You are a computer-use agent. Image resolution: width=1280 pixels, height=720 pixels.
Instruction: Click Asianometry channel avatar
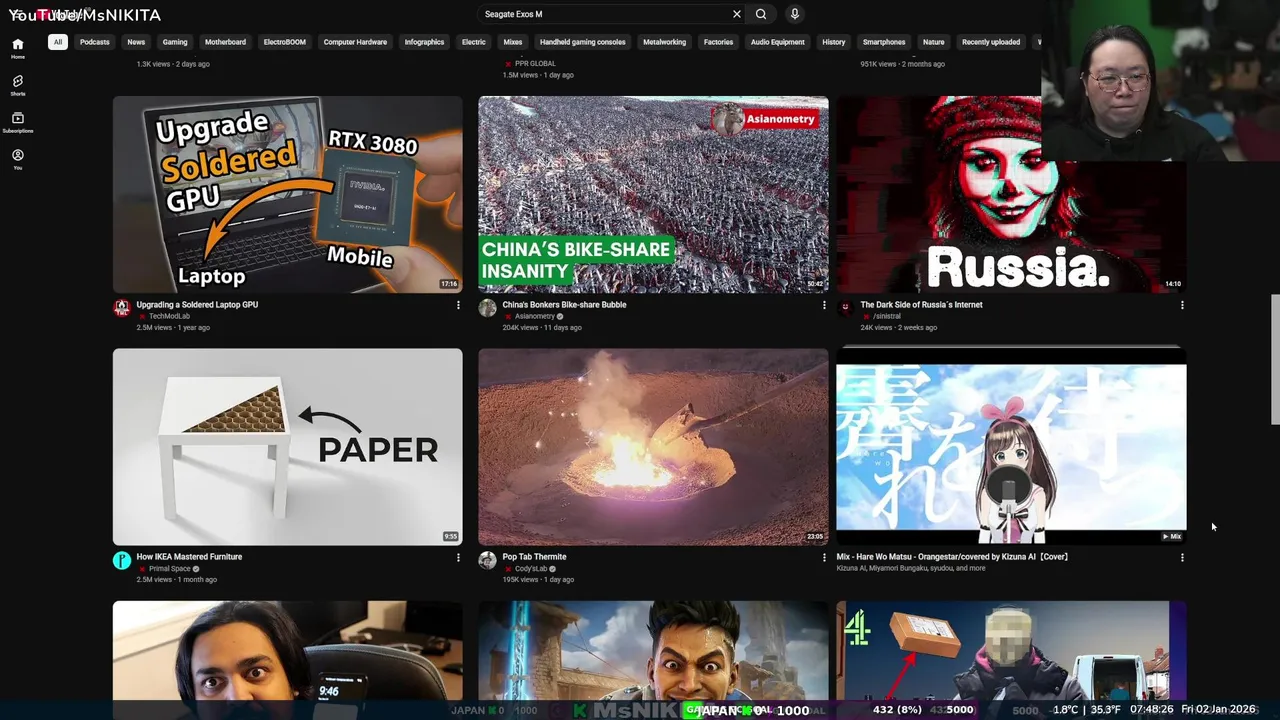click(x=487, y=308)
